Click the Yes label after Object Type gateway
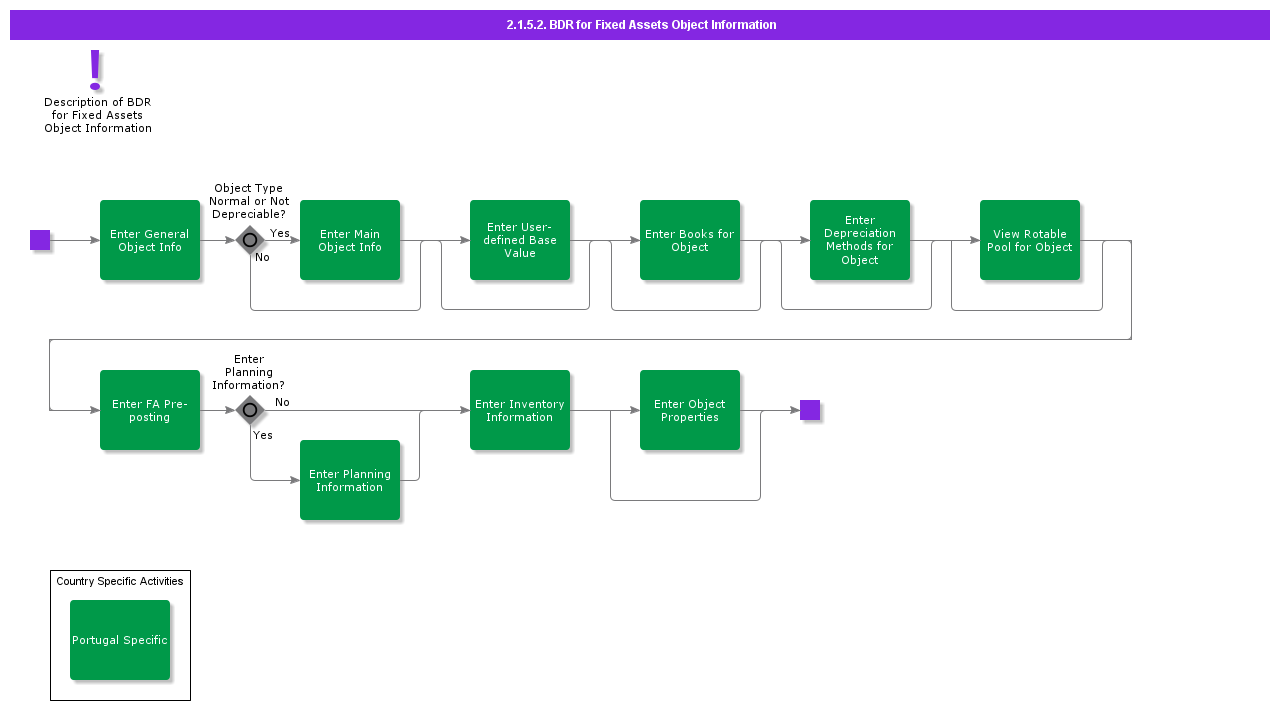Screen dimensions: 1280x710 point(280,233)
